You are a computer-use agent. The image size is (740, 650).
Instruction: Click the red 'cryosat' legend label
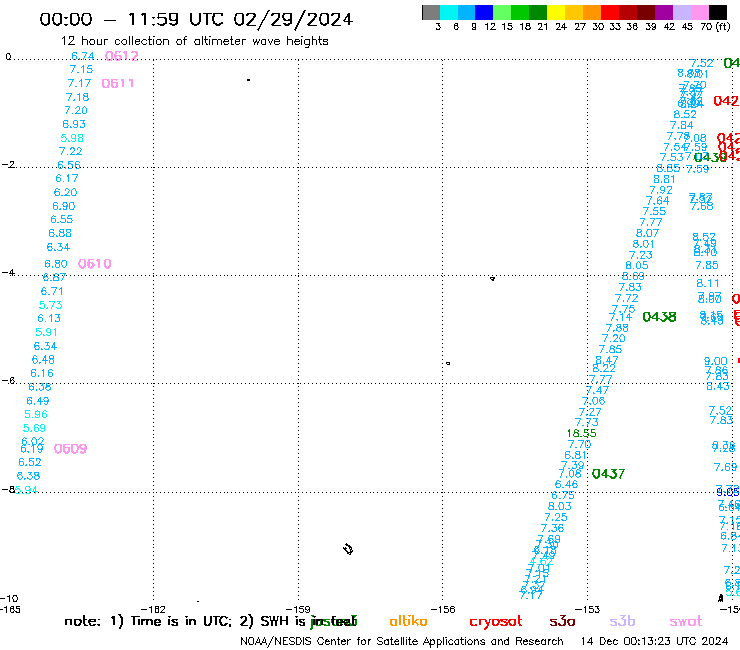click(496, 622)
